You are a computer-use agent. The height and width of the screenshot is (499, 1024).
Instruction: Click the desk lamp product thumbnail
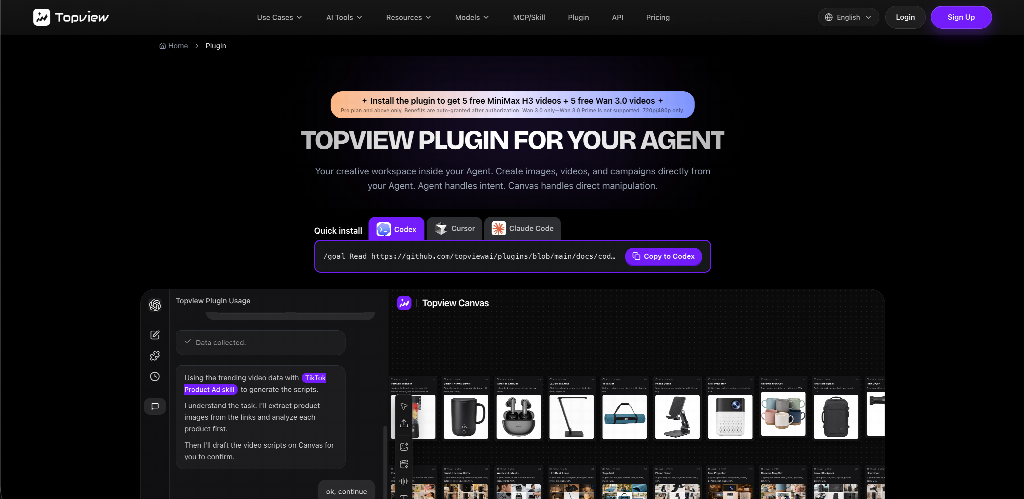tap(571, 417)
